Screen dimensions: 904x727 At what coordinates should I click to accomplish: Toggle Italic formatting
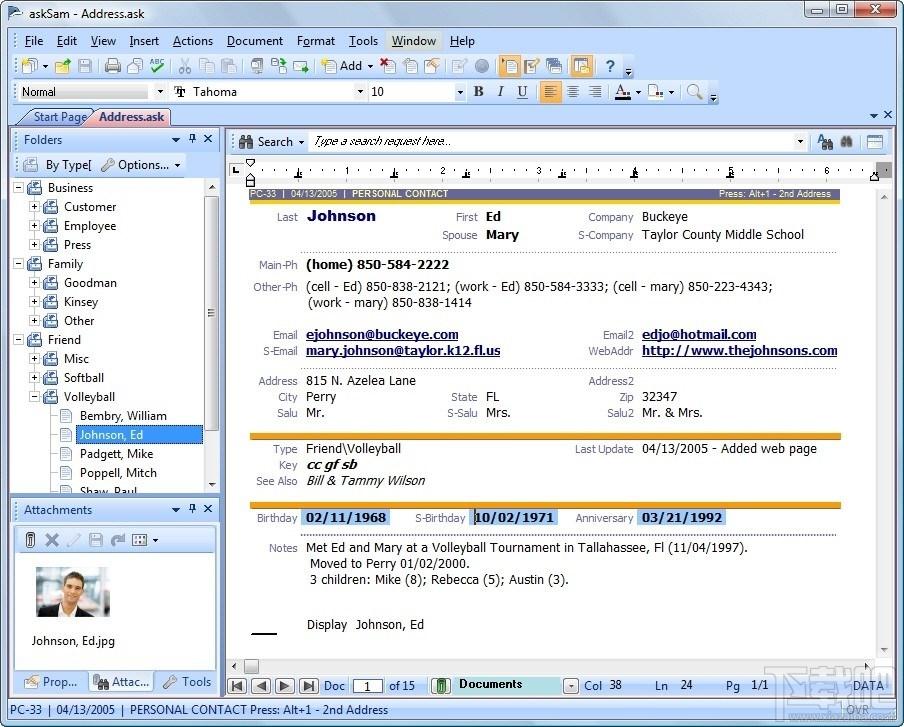coord(500,92)
